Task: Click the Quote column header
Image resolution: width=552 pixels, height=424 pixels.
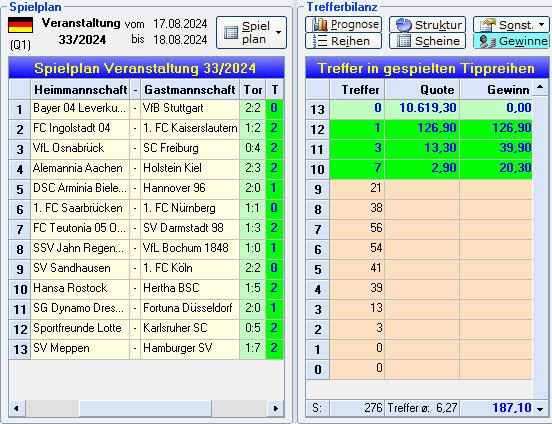Action: click(422, 89)
